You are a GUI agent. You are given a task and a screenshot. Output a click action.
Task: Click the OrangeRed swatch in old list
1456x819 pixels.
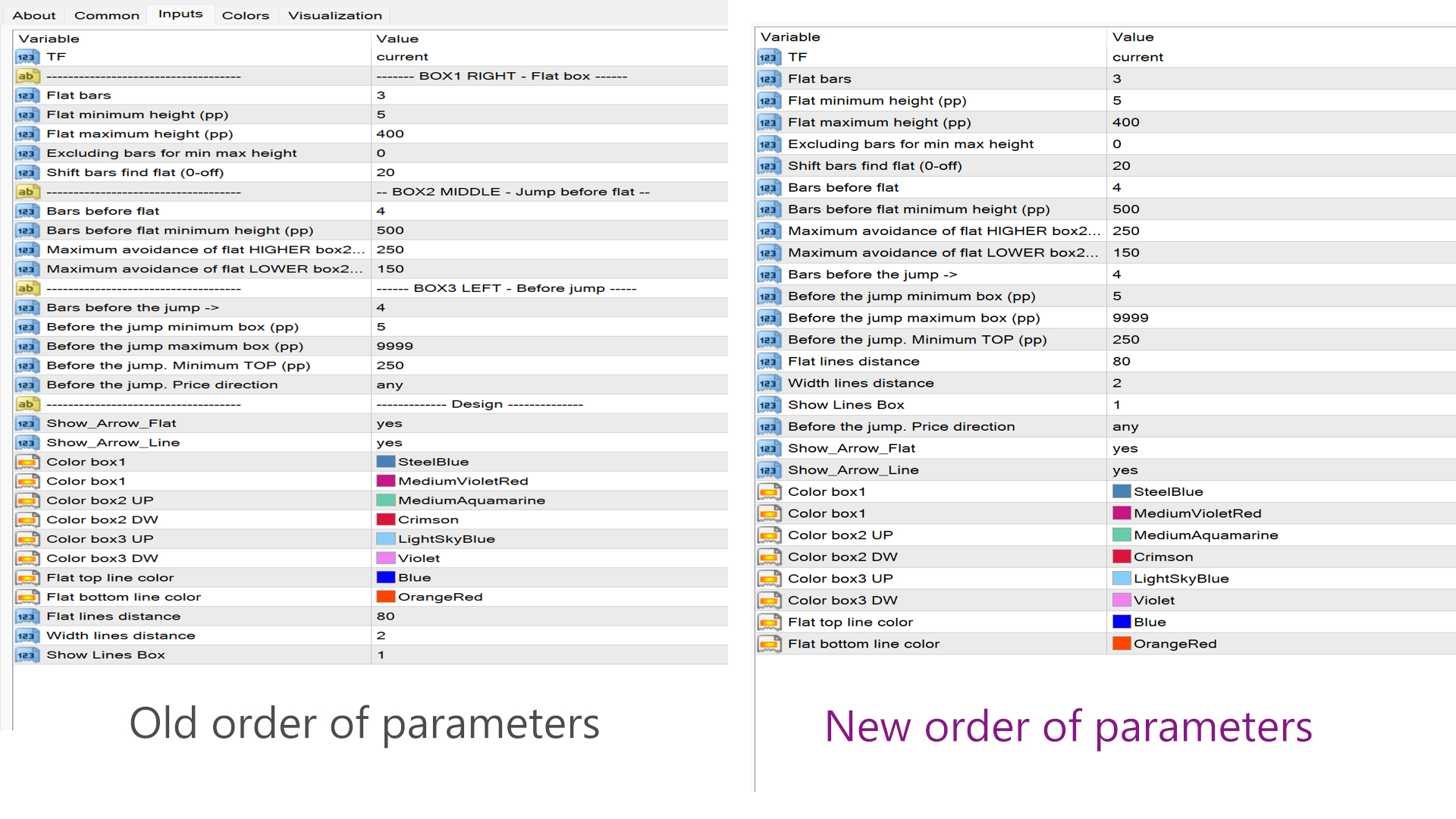386,597
